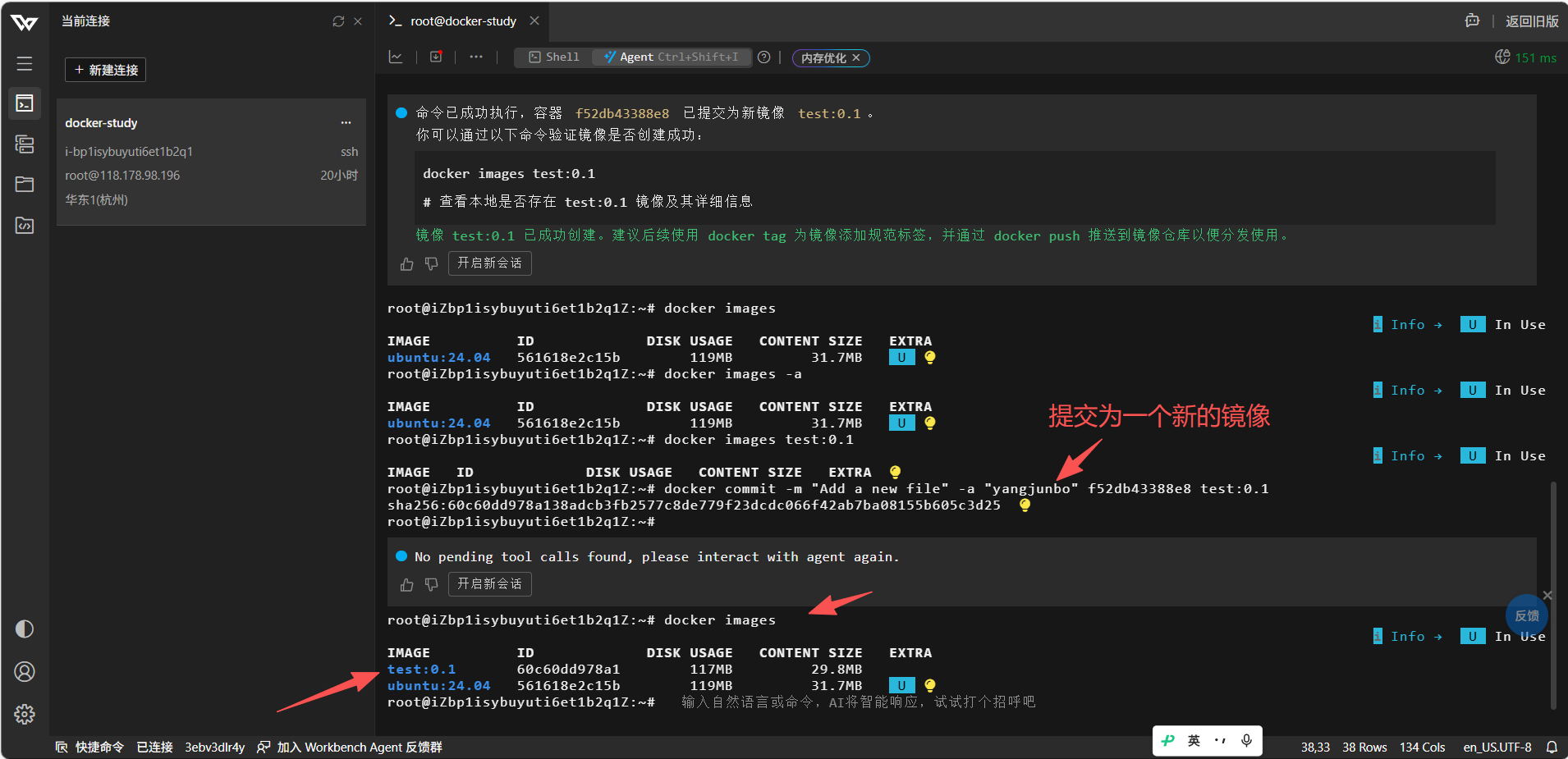Screen dimensions: 1568x759
Task: Click 返回旧版 link
Action: (x=1532, y=21)
